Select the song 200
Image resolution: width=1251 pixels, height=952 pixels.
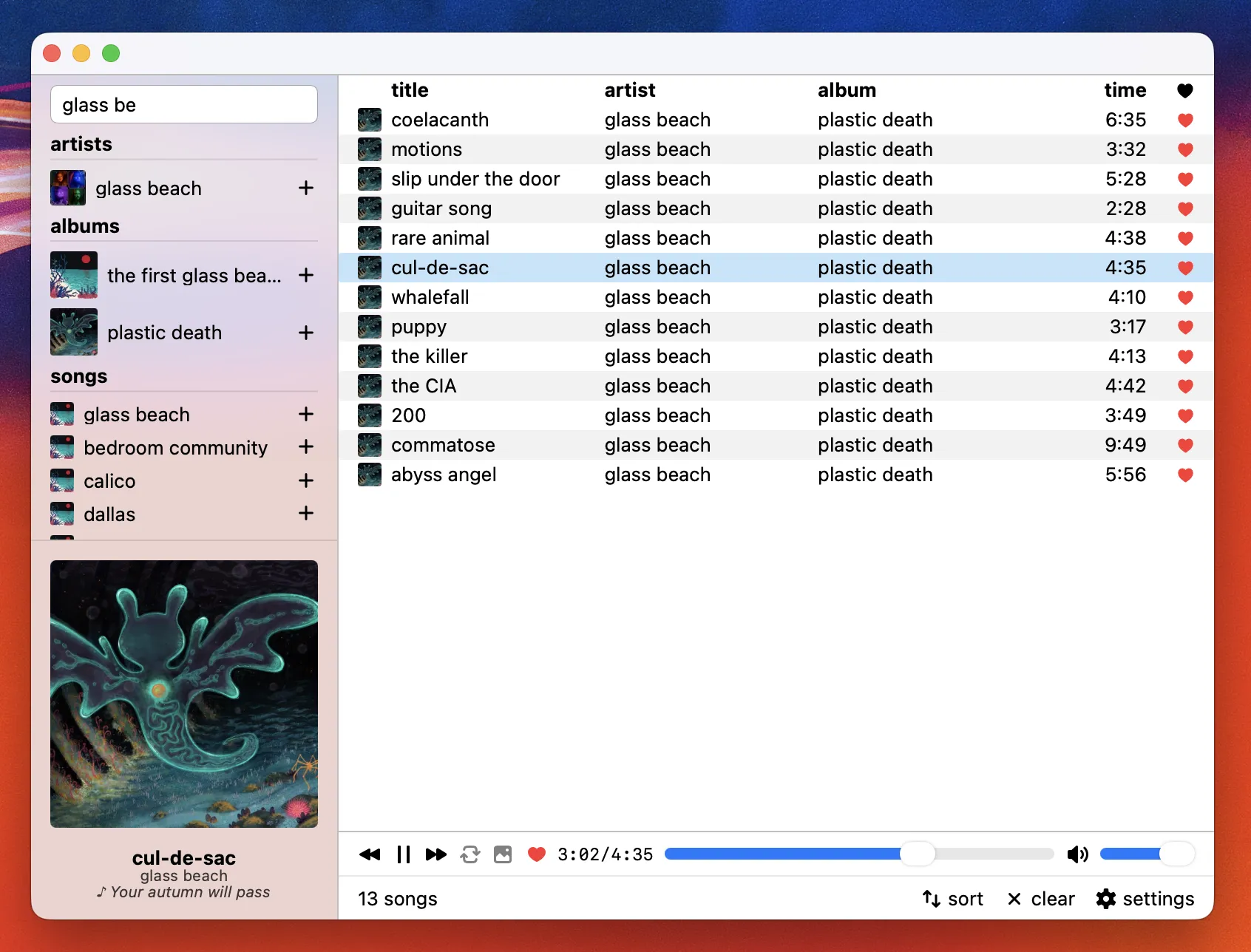coord(776,415)
